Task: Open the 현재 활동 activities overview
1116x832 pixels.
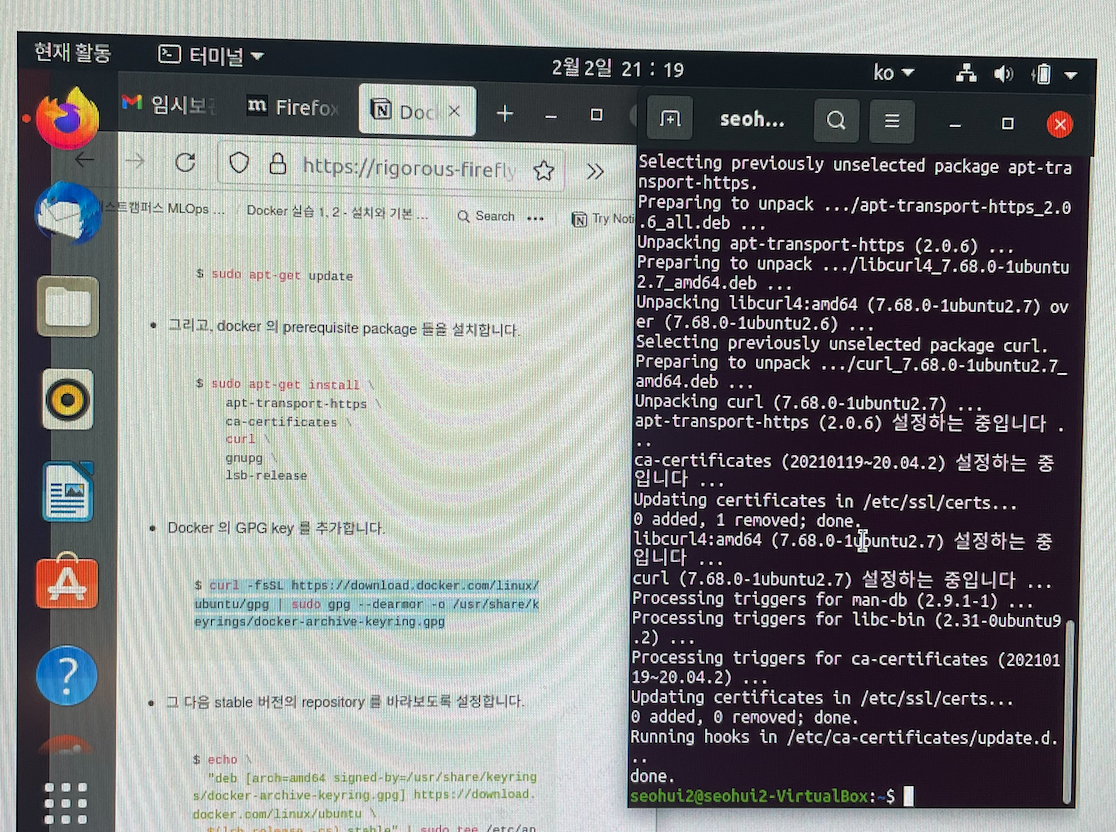Action: pyautogui.click(x=73, y=52)
